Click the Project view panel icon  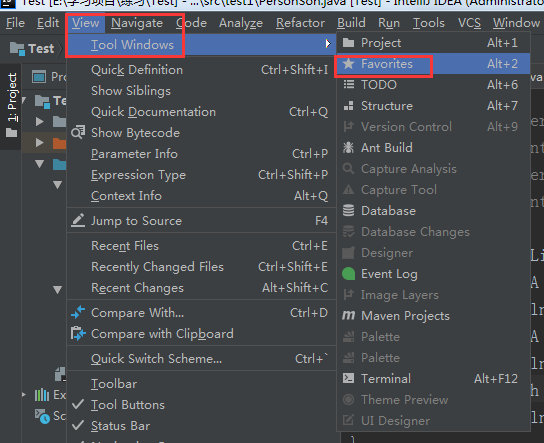[x=39, y=76]
